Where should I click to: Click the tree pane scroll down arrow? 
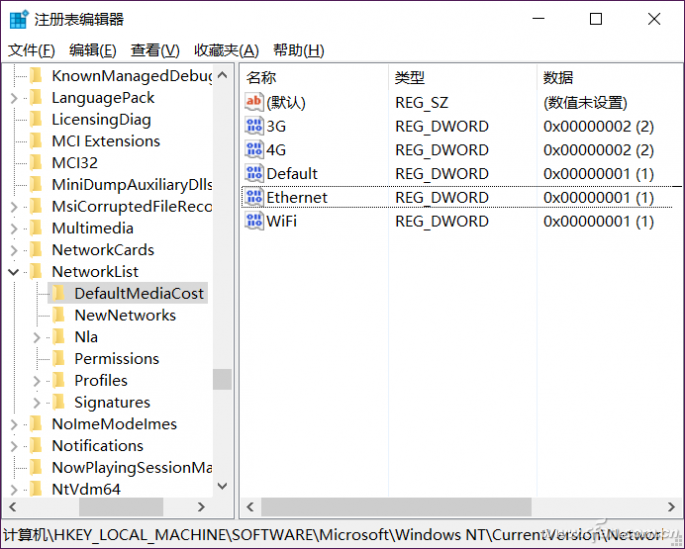222,486
